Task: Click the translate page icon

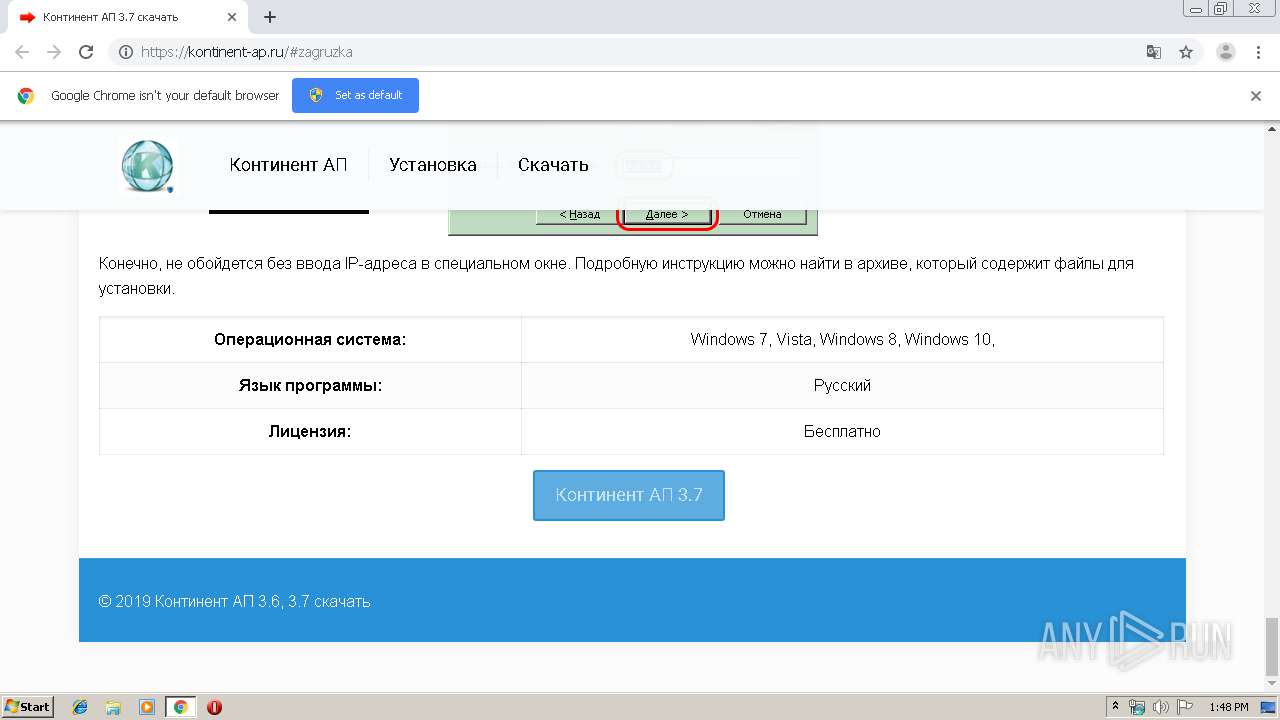Action: click(1153, 52)
